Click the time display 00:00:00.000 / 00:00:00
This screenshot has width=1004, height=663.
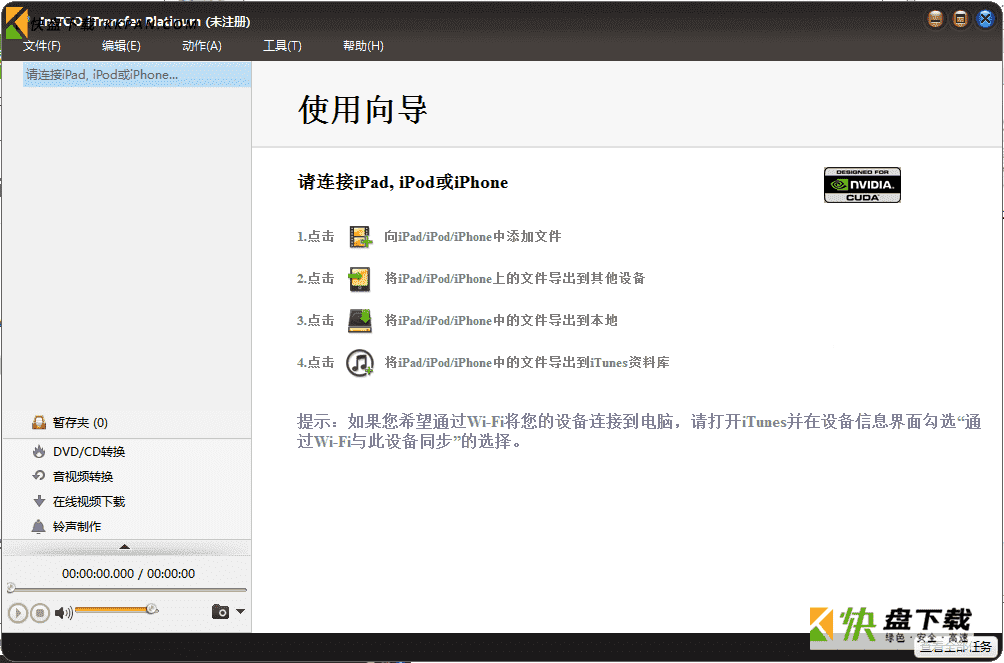point(128,574)
